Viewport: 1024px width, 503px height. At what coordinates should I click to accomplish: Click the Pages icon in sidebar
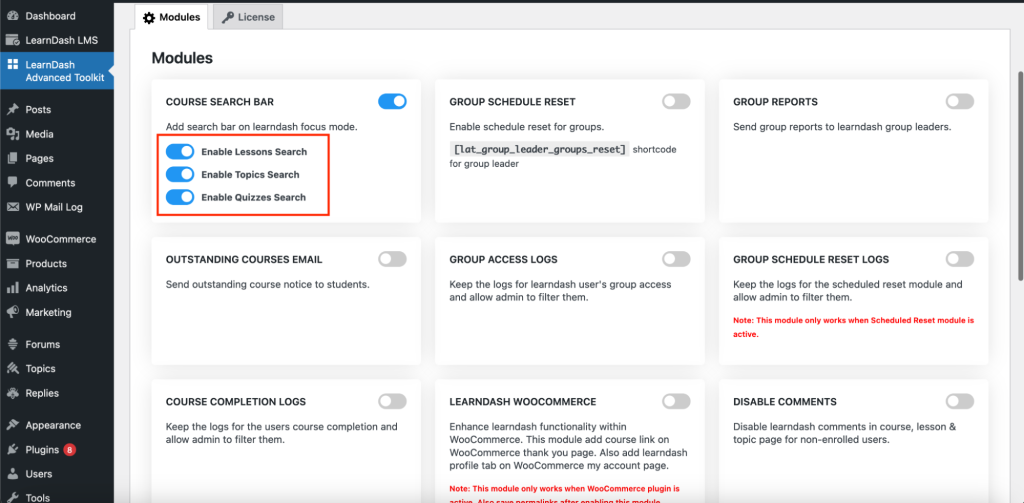(12, 158)
